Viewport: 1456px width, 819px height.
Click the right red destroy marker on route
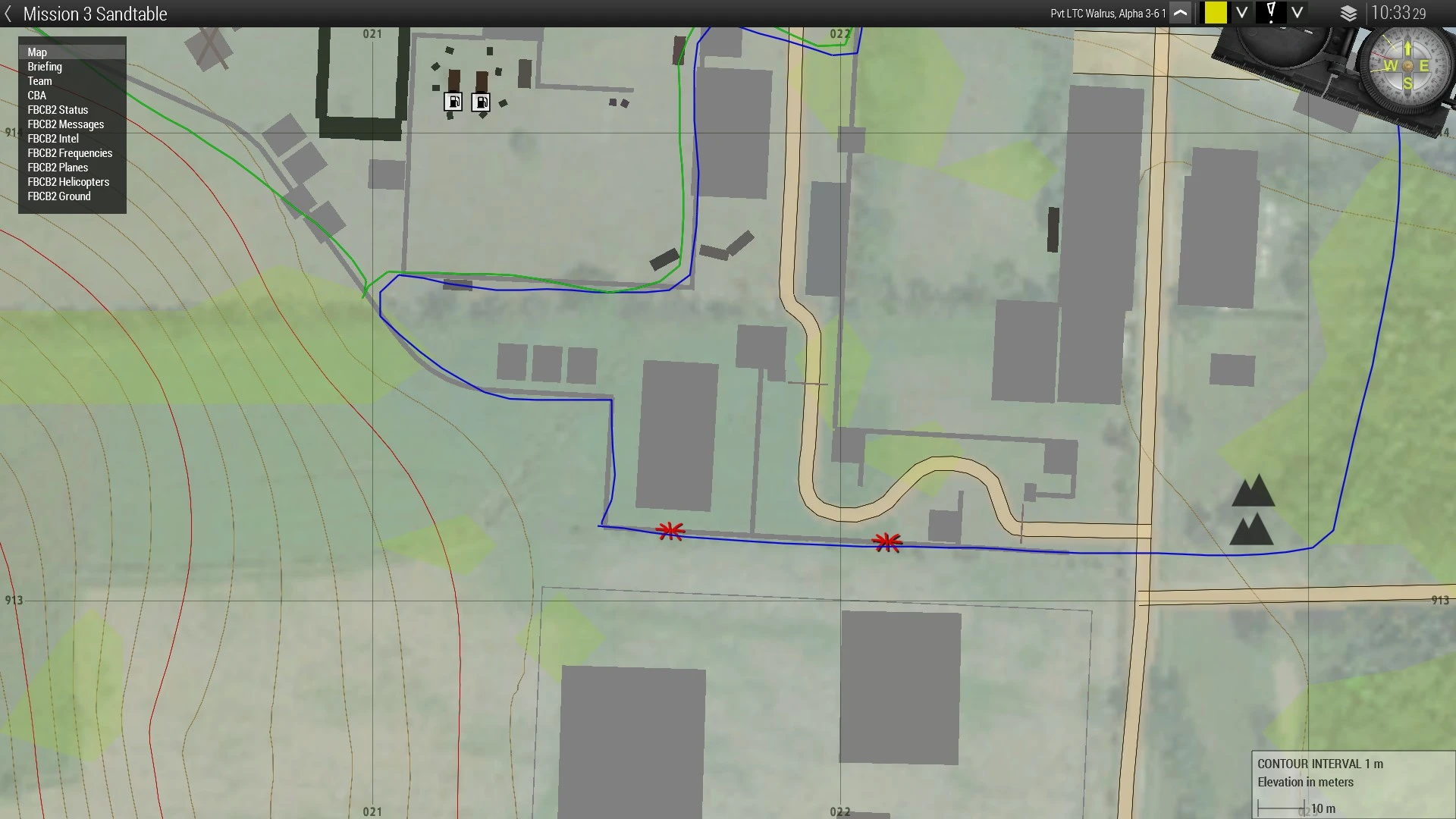886,542
